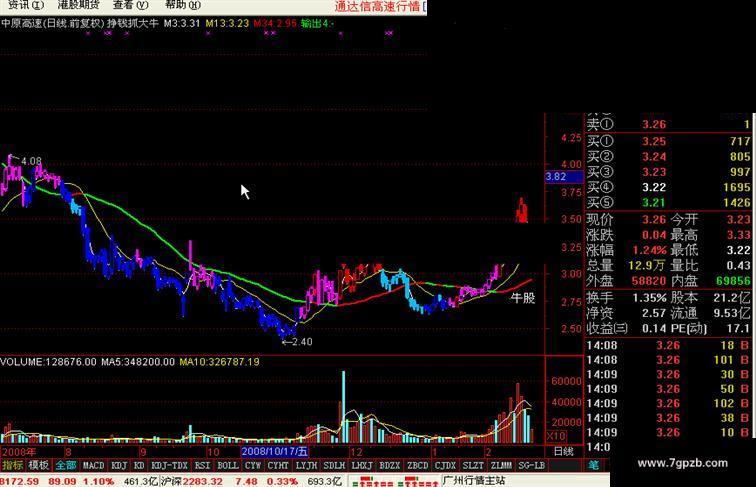This screenshot has height=487, width=756.
Task: Switch indicator to KDJ
Action: pyautogui.click(x=119, y=465)
